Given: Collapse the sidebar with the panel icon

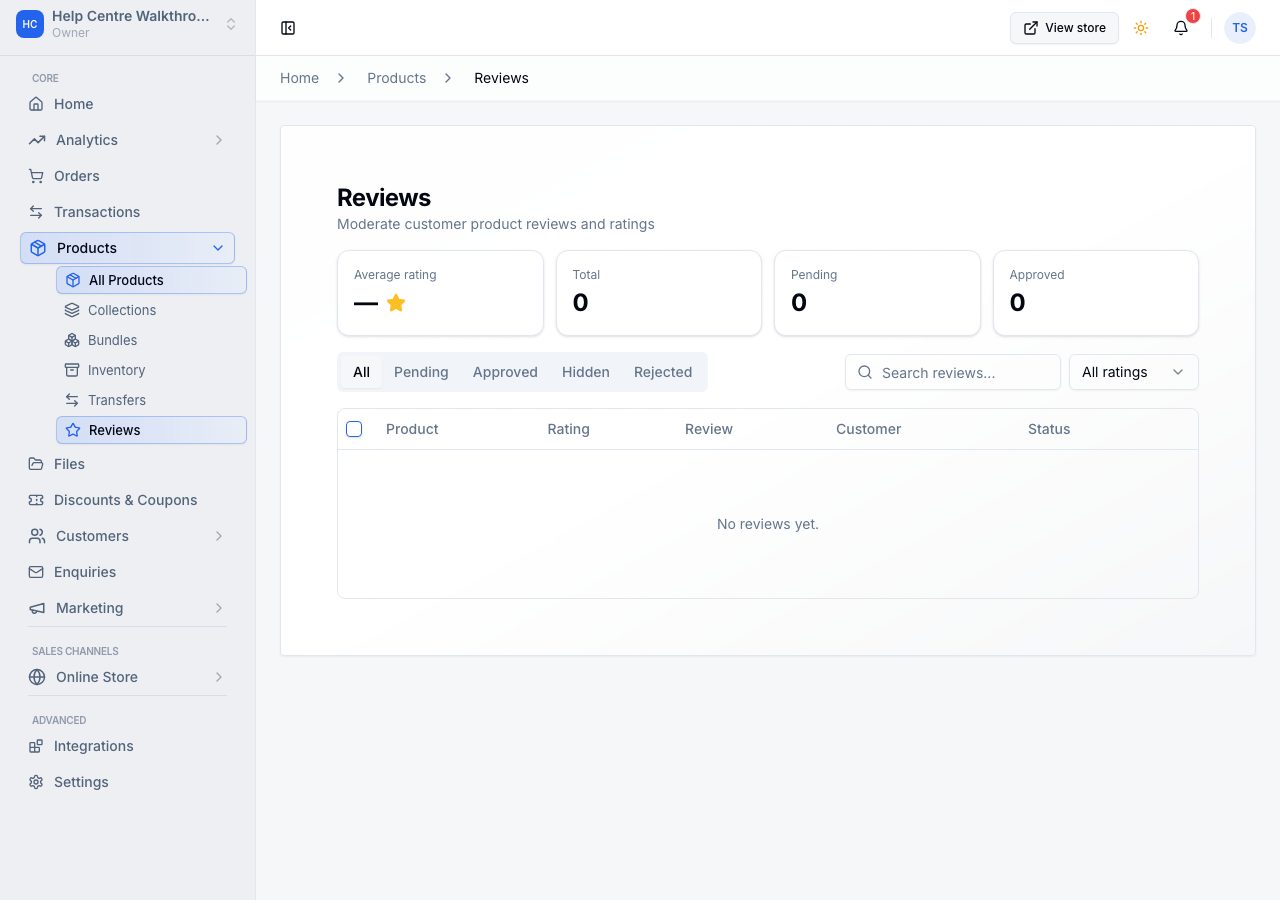Looking at the screenshot, I should click(x=288, y=28).
